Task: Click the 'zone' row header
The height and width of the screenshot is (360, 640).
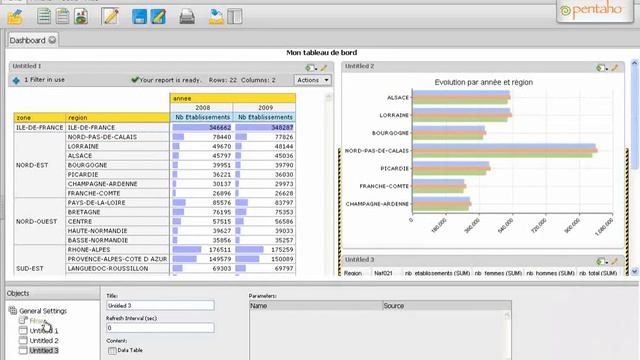Action: pos(40,118)
